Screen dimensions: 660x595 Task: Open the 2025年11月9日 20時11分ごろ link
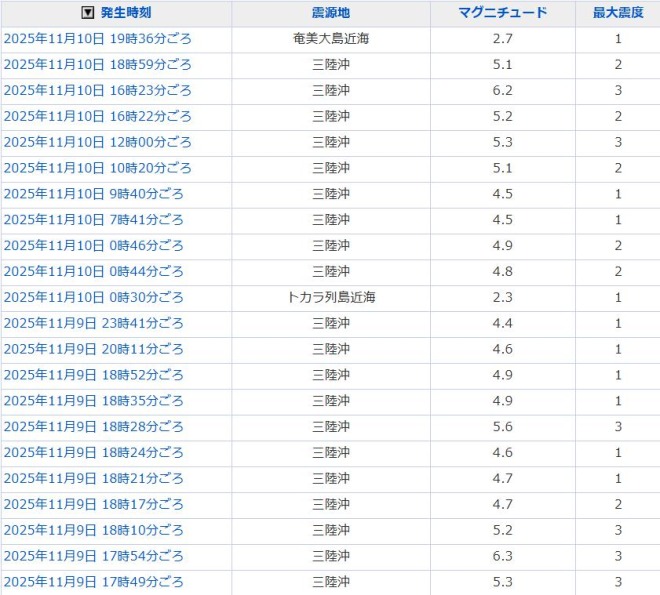[x=93, y=349]
